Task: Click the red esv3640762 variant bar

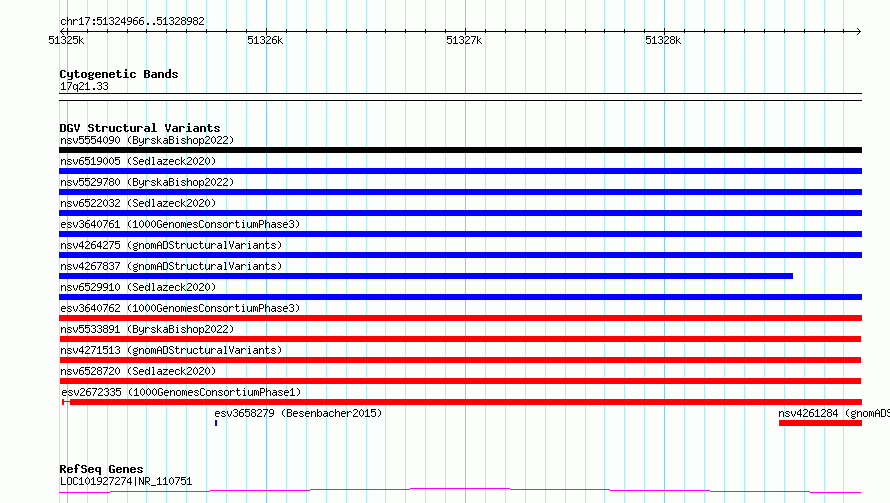Action: pyautogui.click(x=460, y=318)
